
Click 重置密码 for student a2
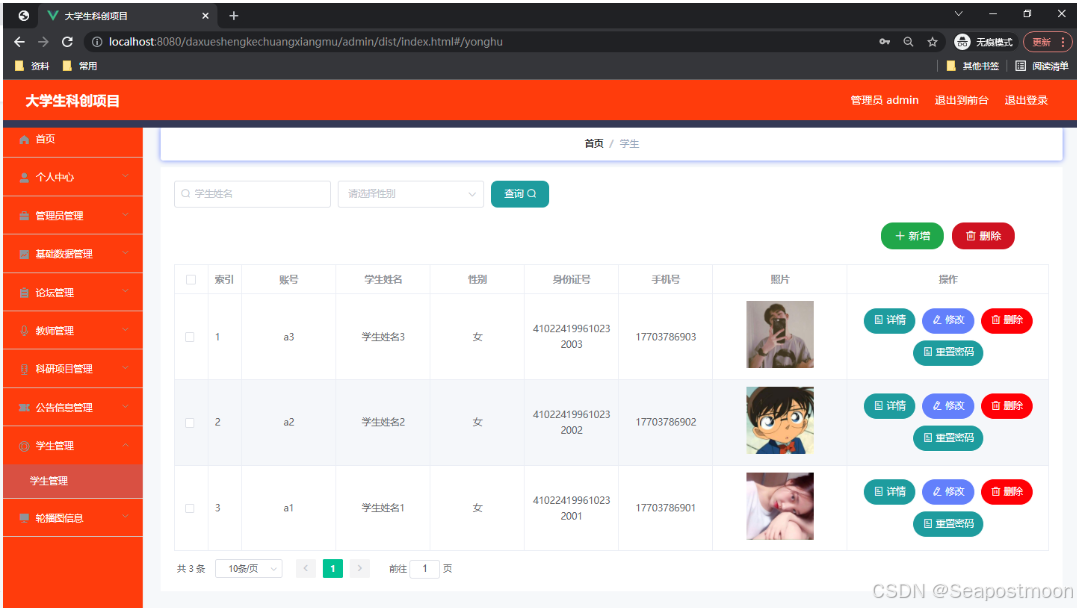coord(947,438)
